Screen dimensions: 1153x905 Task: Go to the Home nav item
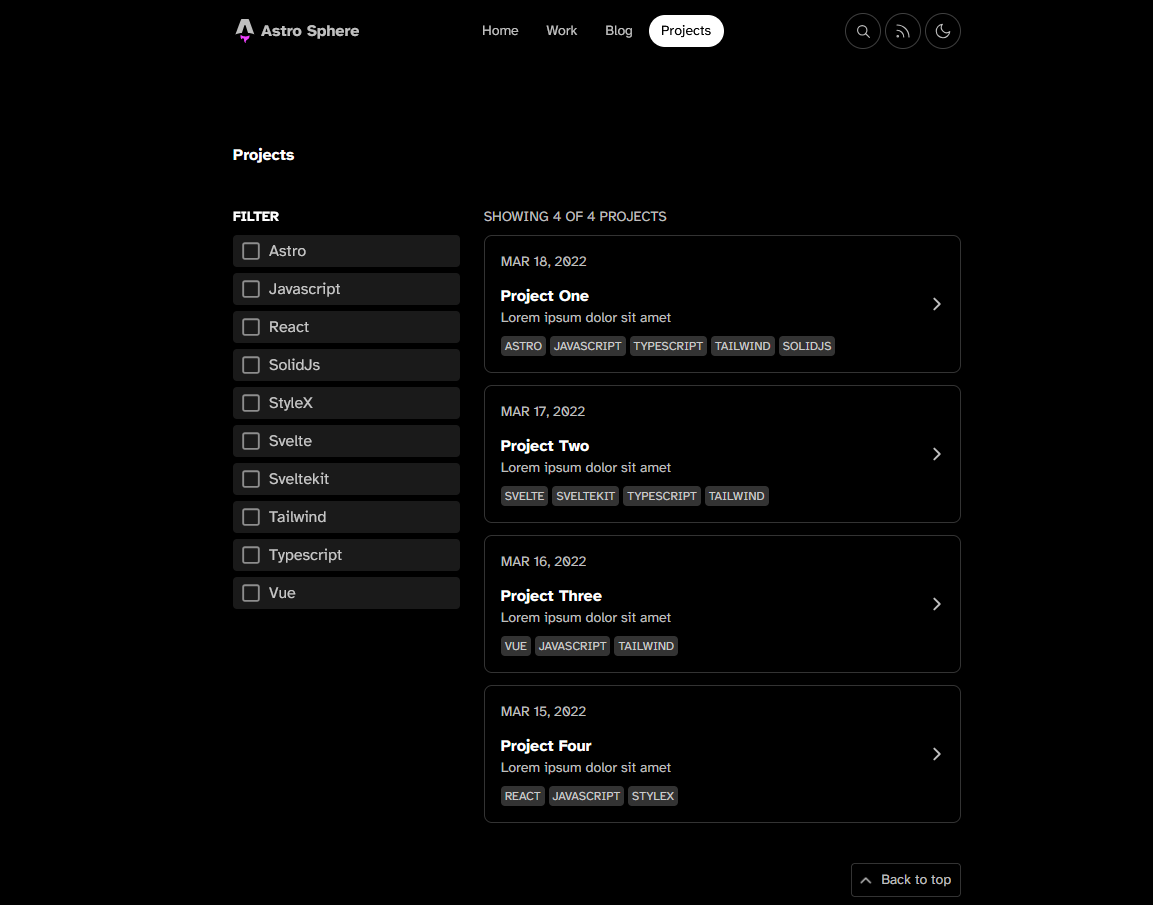tap(500, 31)
